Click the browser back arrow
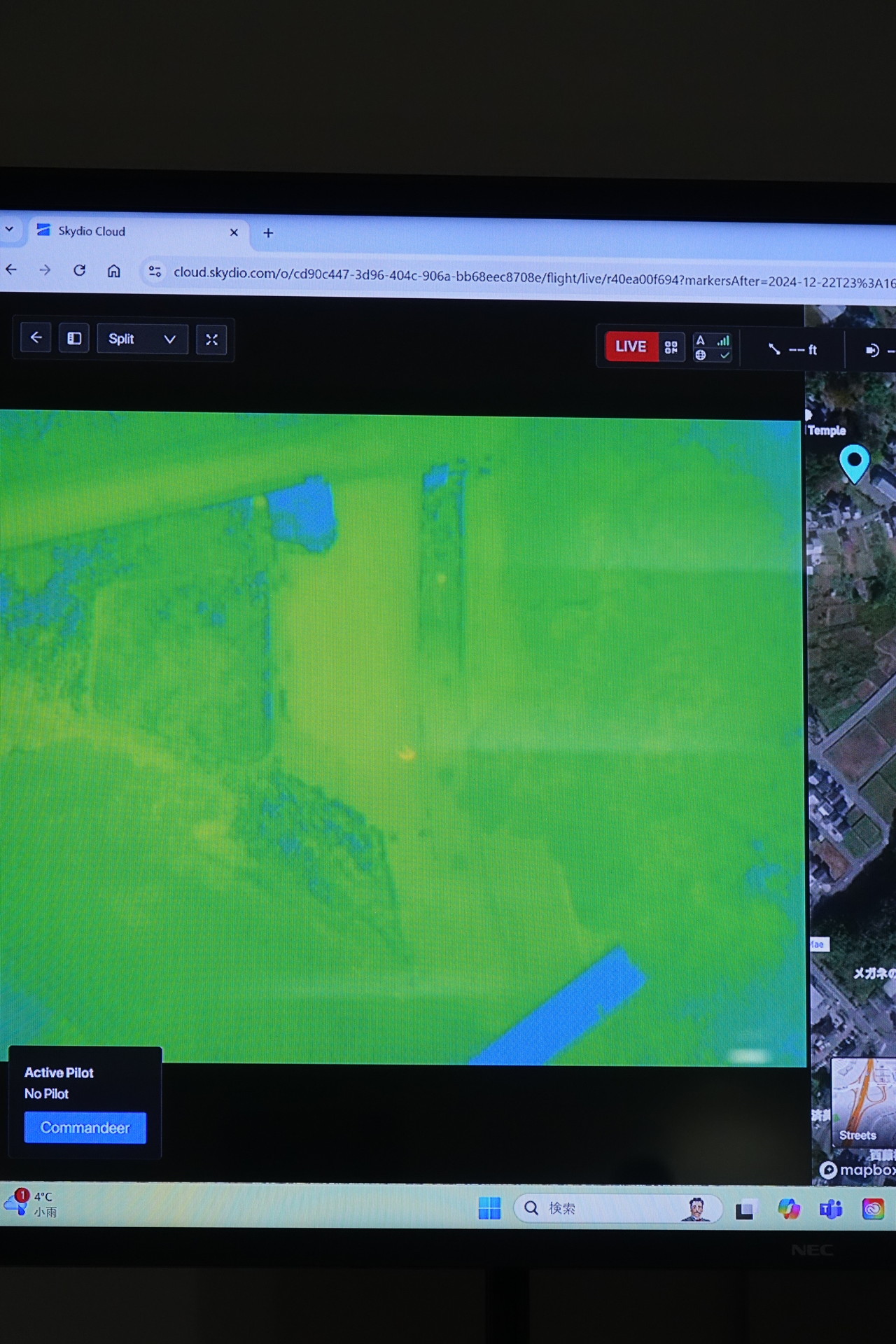896x1344 pixels. (x=12, y=269)
